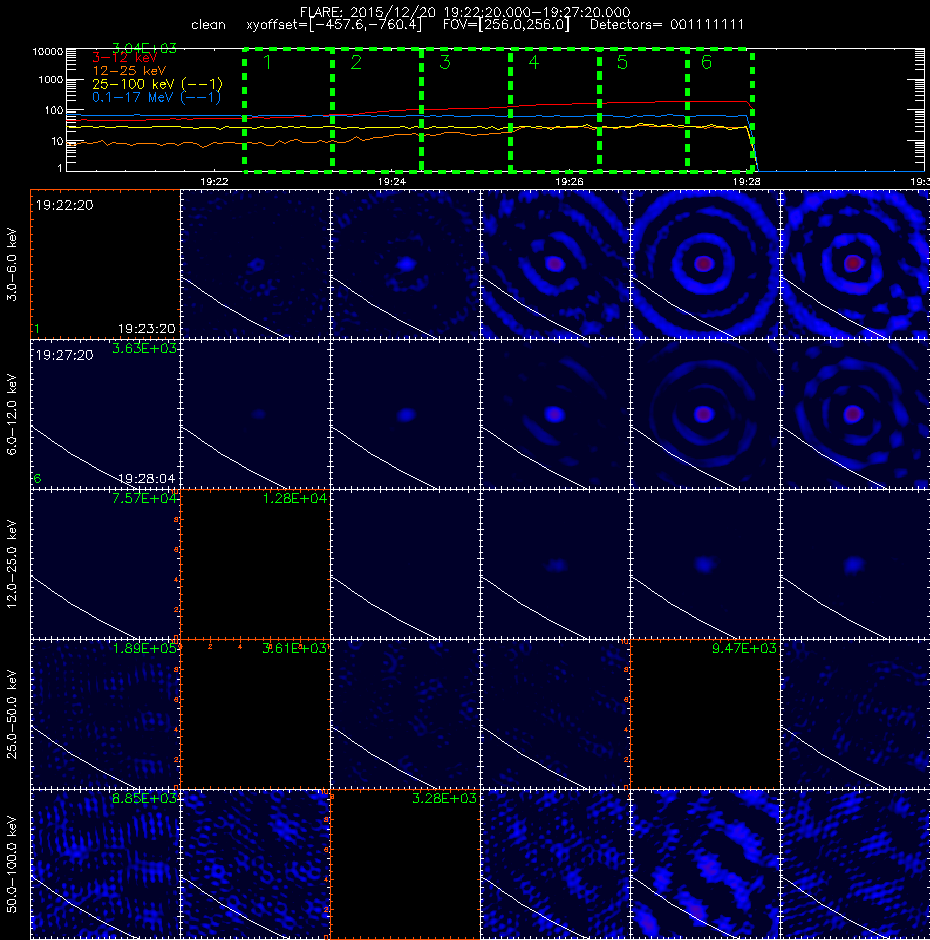The height and width of the screenshot is (940, 930).
Task: Click the 8.85E+03 peak value
Action: (x=145, y=798)
